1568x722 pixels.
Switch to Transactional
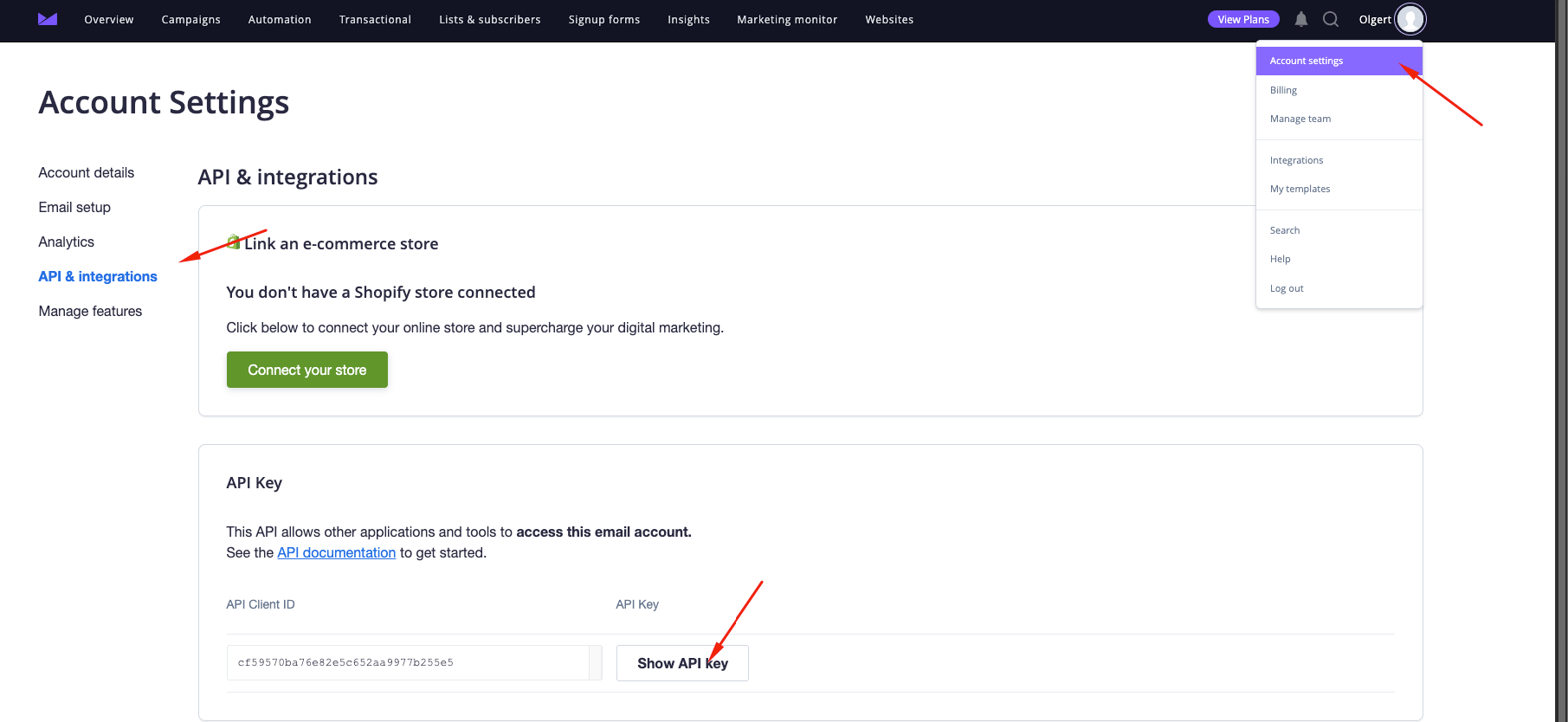(375, 19)
